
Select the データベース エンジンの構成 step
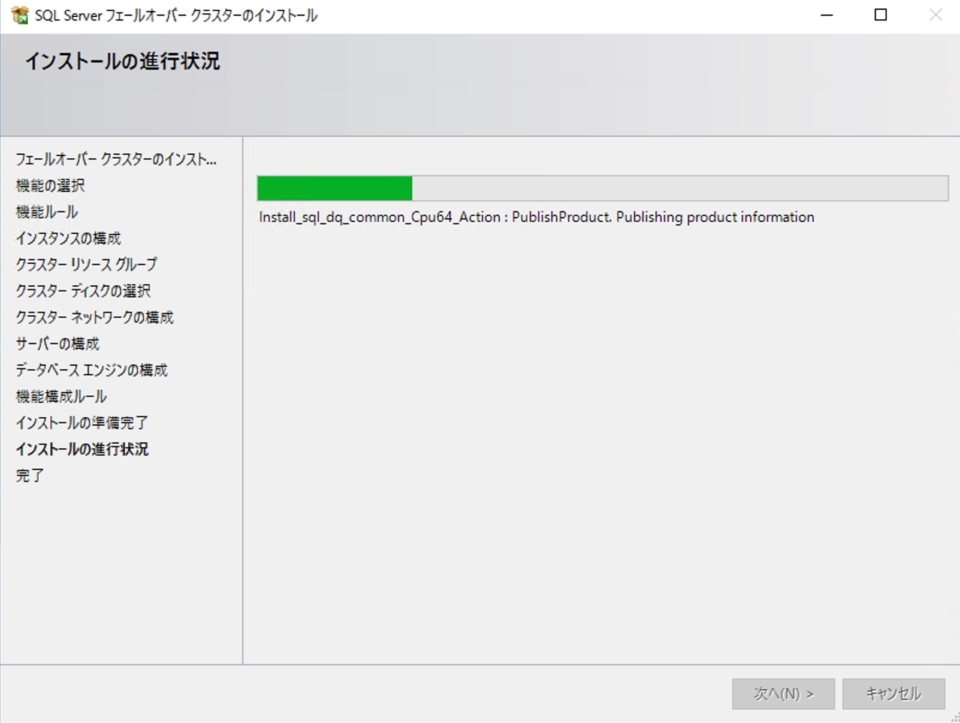coord(91,370)
